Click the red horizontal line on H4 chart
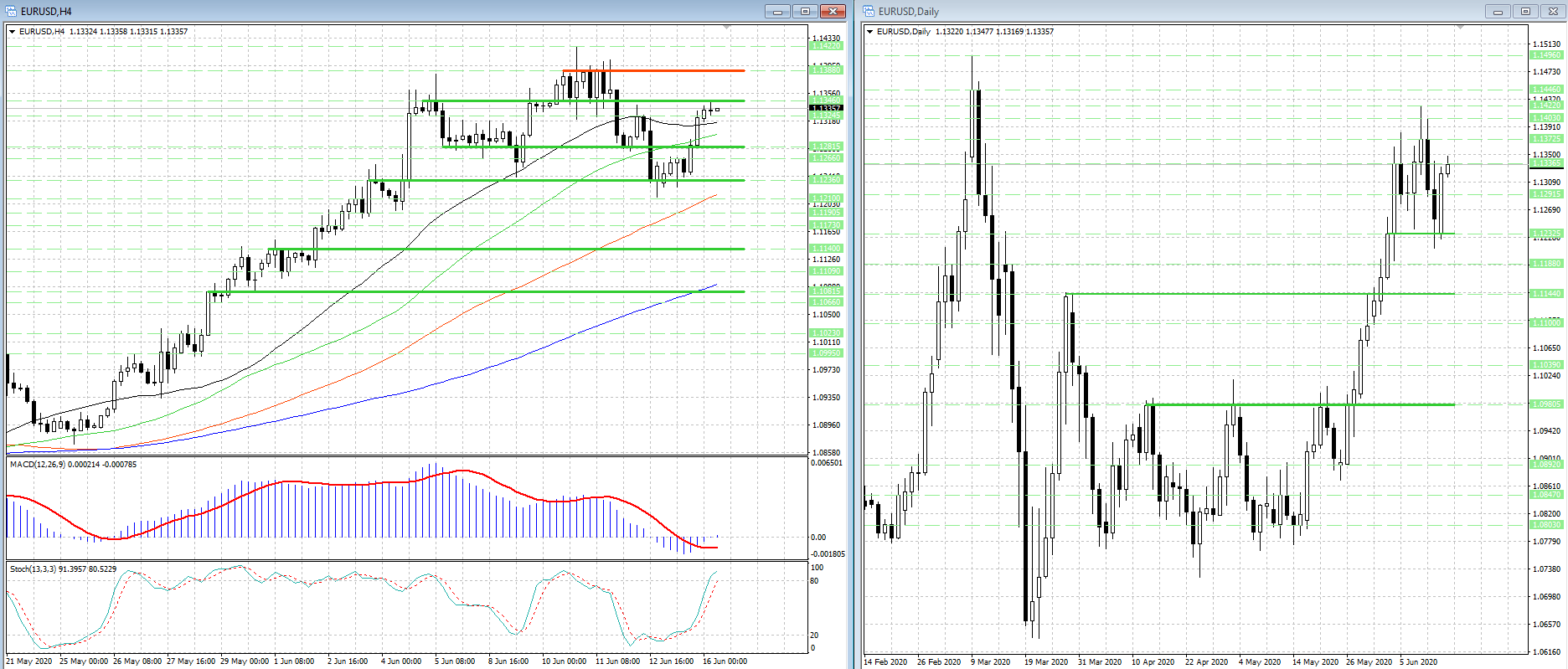The height and width of the screenshot is (669, 1568). click(x=653, y=70)
